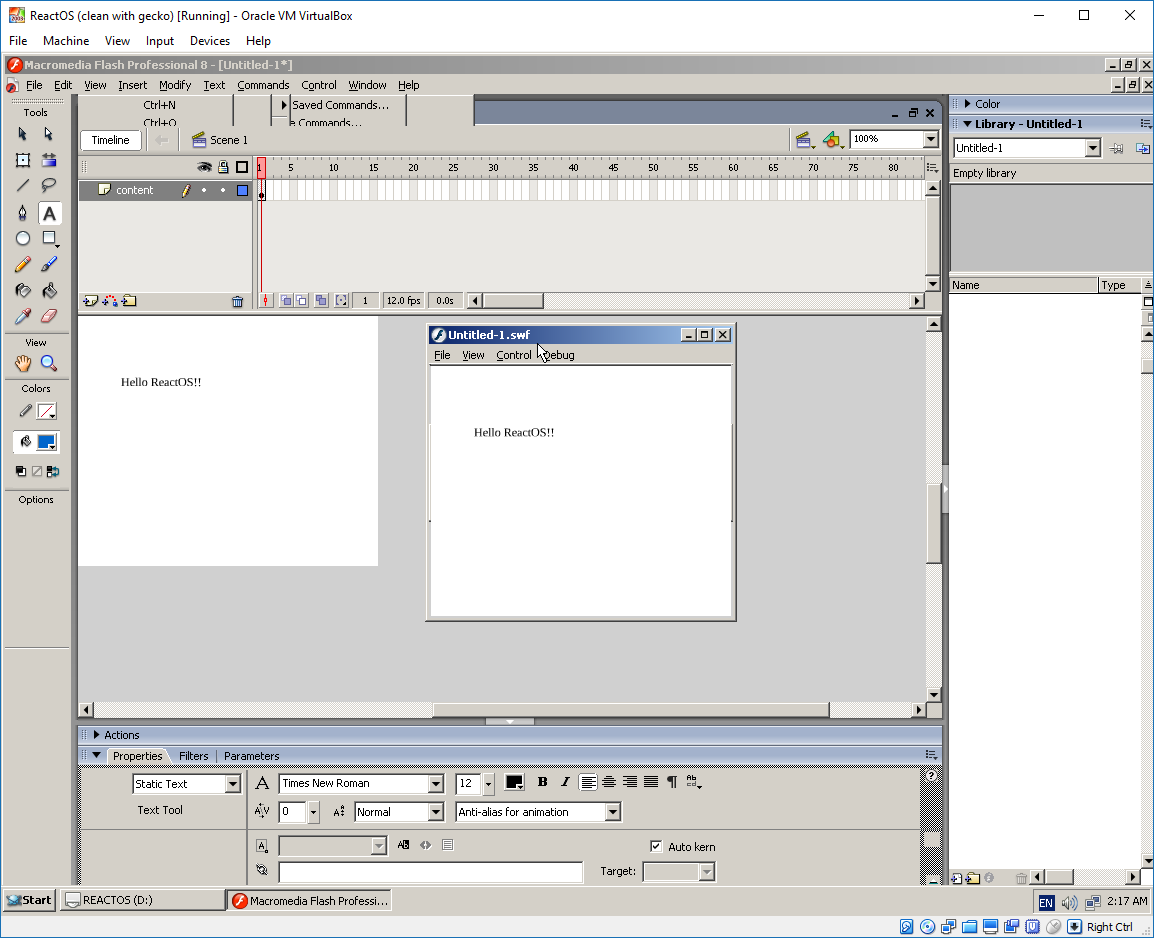This screenshot has height=938, width=1154.
Task: Open the Untitled-1 library document dropdown
Action: pos(1093,148)
